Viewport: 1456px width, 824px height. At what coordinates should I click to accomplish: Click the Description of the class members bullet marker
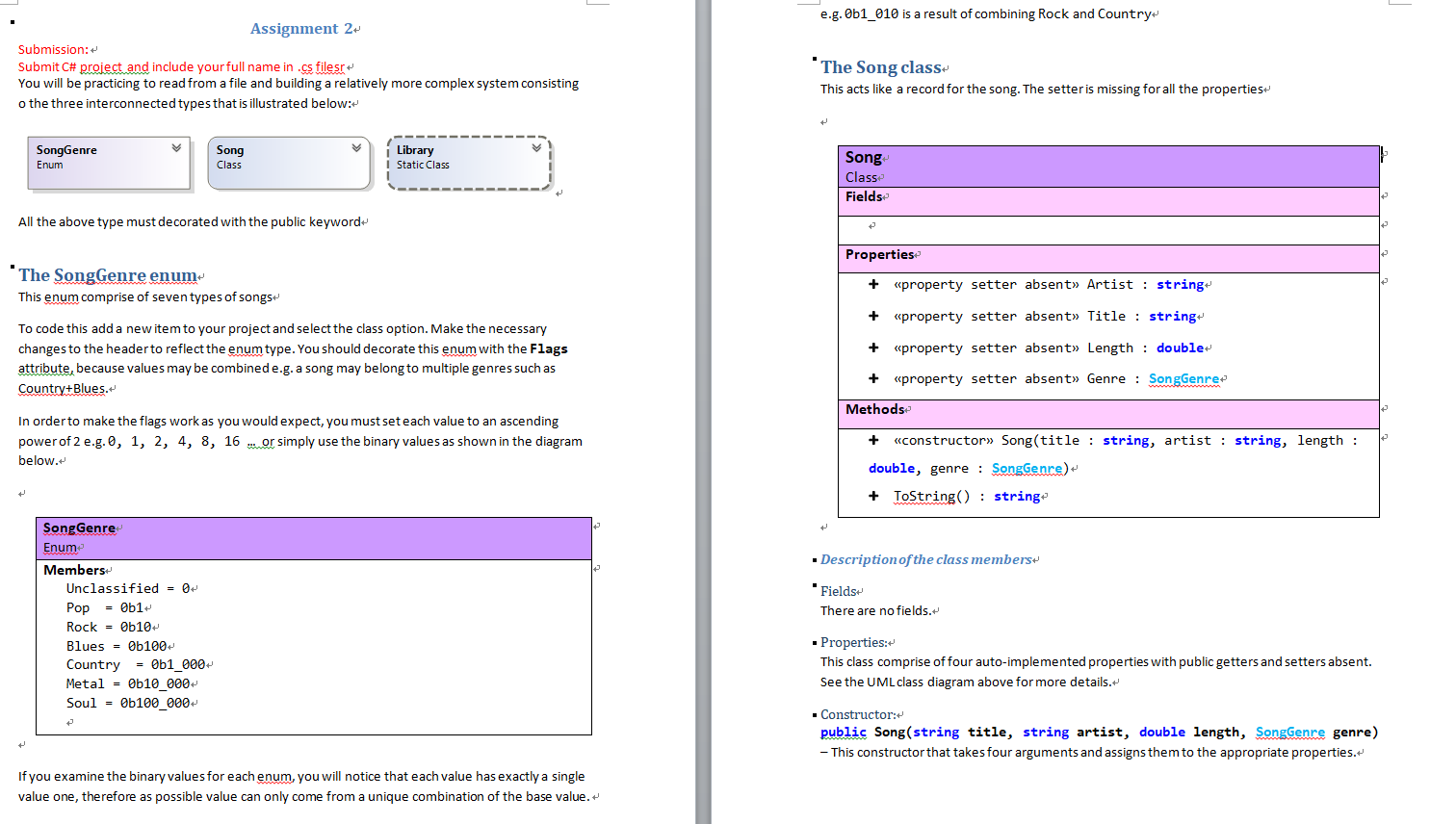814,559
